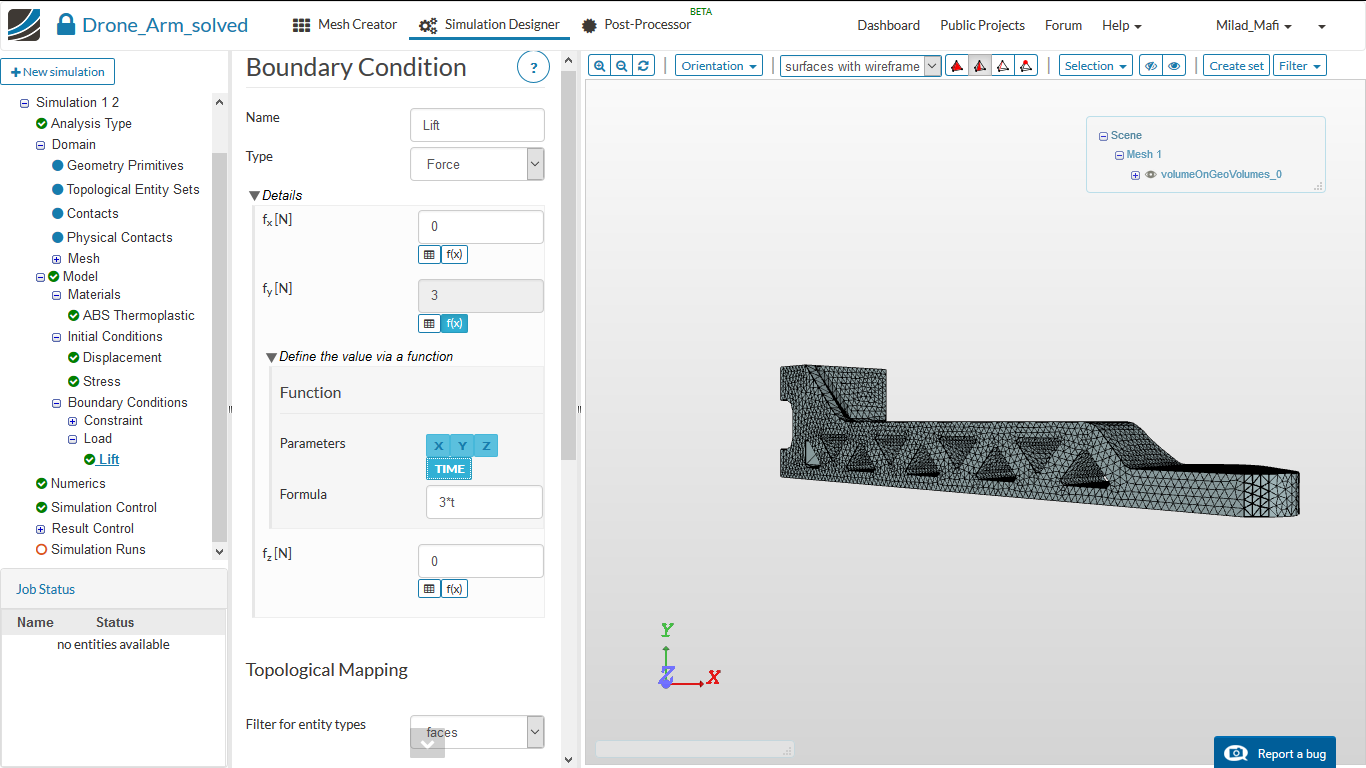
Task: Toggle the Z parameter button
Action: (x=486, y=446)
